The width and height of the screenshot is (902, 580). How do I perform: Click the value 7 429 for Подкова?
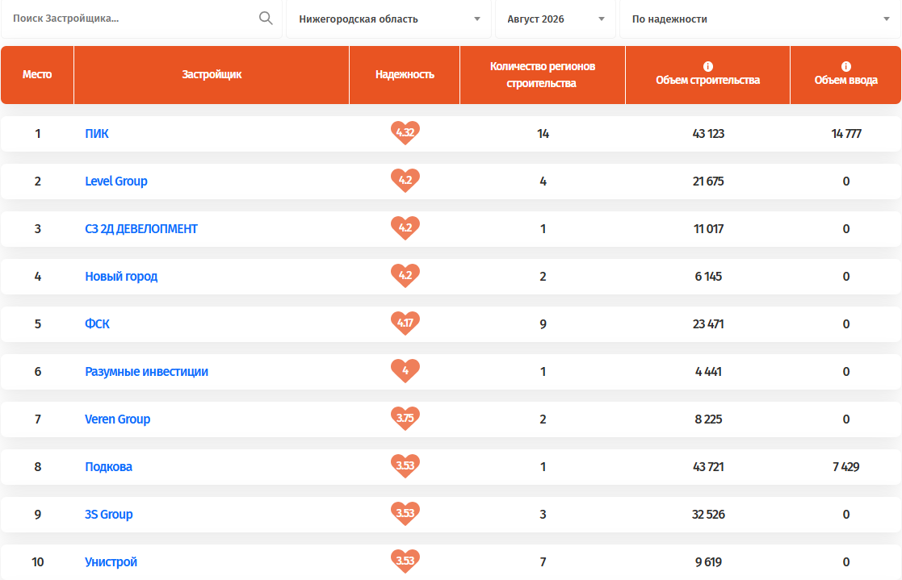point(846,467)
